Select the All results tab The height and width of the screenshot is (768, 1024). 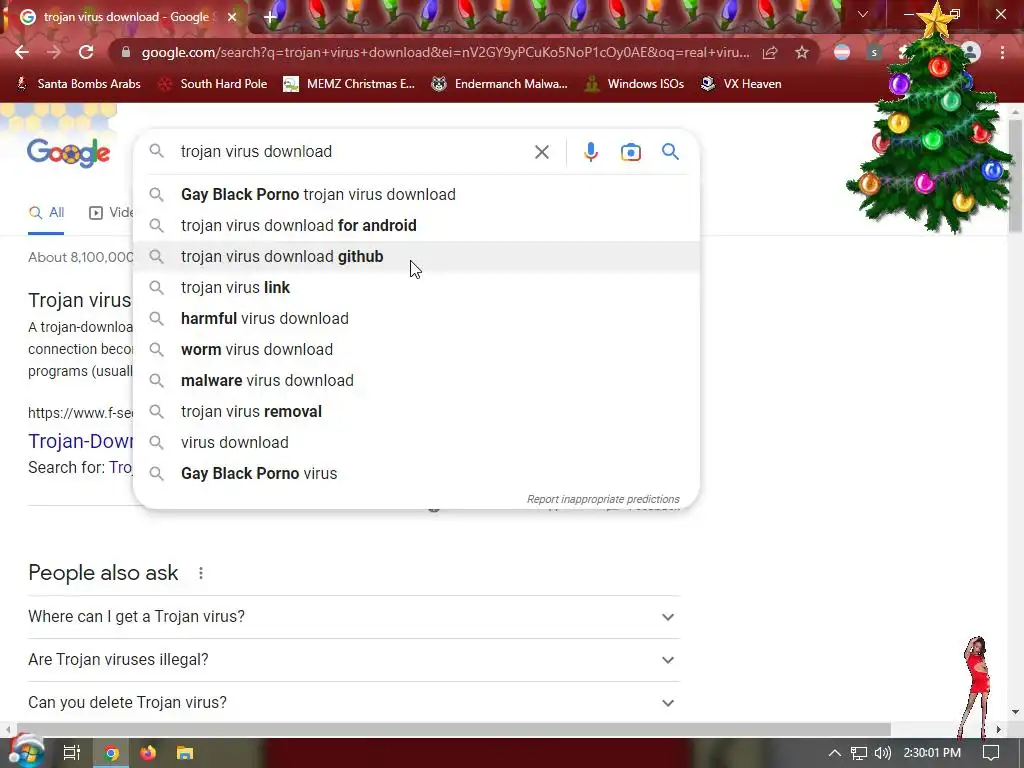[x=46, y=213]
